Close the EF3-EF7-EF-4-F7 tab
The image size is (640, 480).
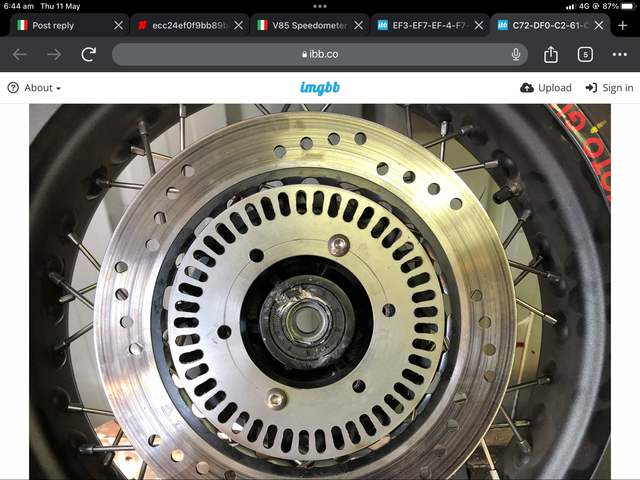pyautogui.click(x=479, y=25)
